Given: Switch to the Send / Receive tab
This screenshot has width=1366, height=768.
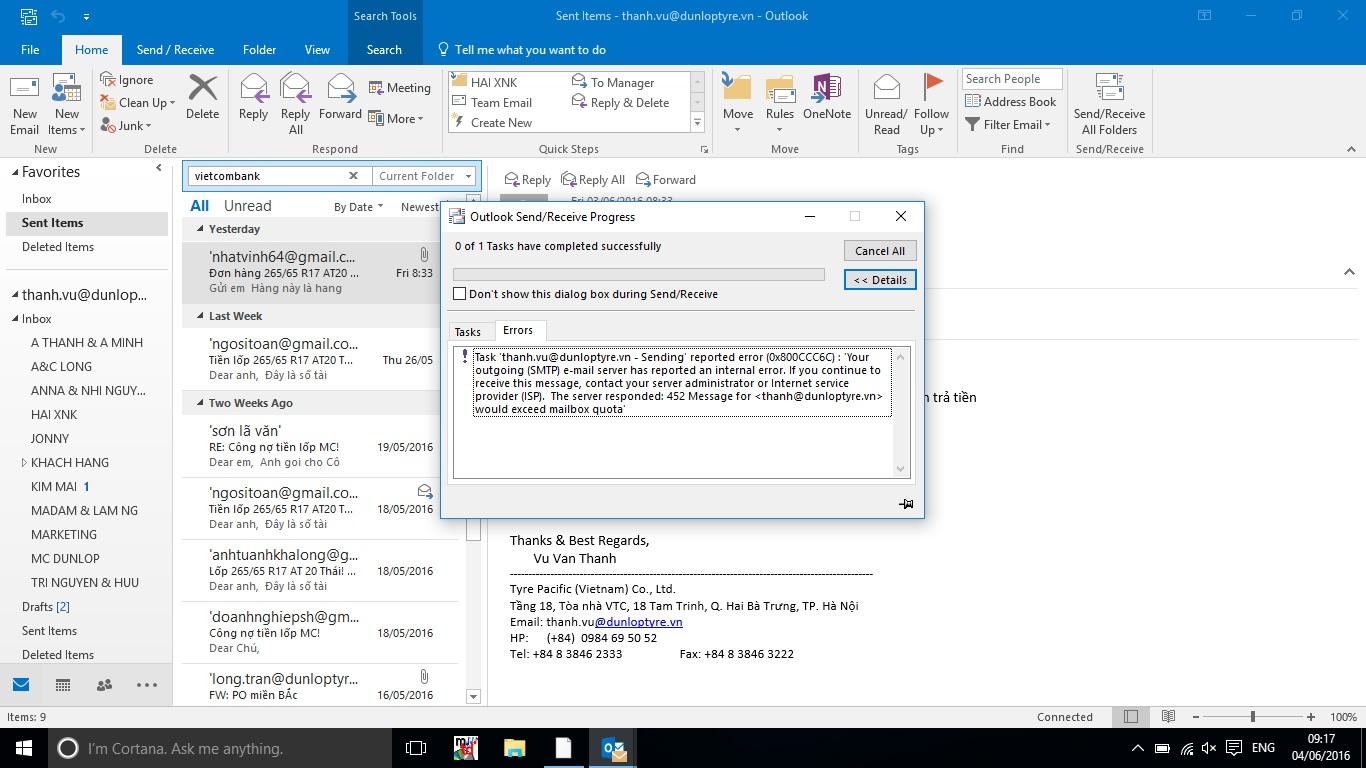Looking at the screenshot, I should point(175,49).
